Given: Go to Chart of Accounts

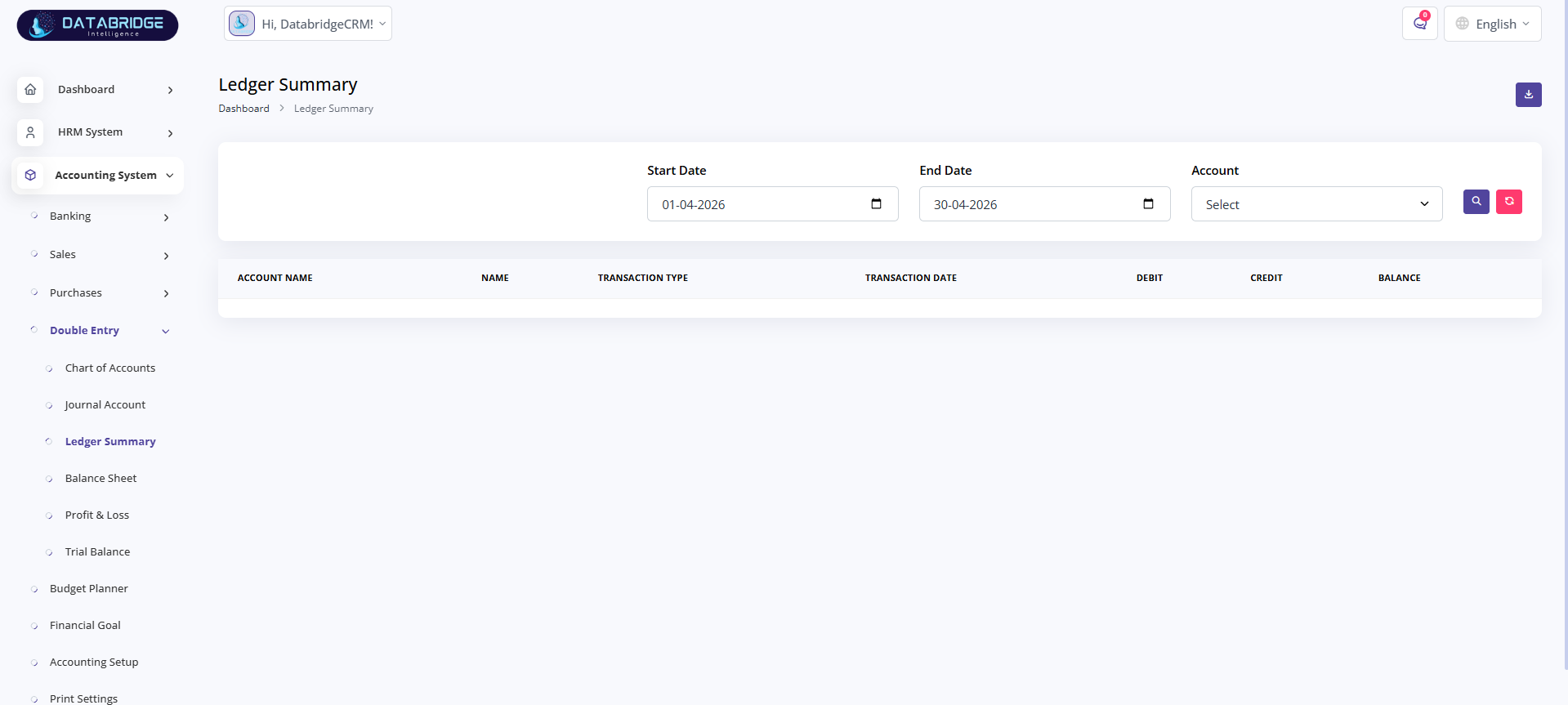Looking at the screenshot, I should click(110, 368).
